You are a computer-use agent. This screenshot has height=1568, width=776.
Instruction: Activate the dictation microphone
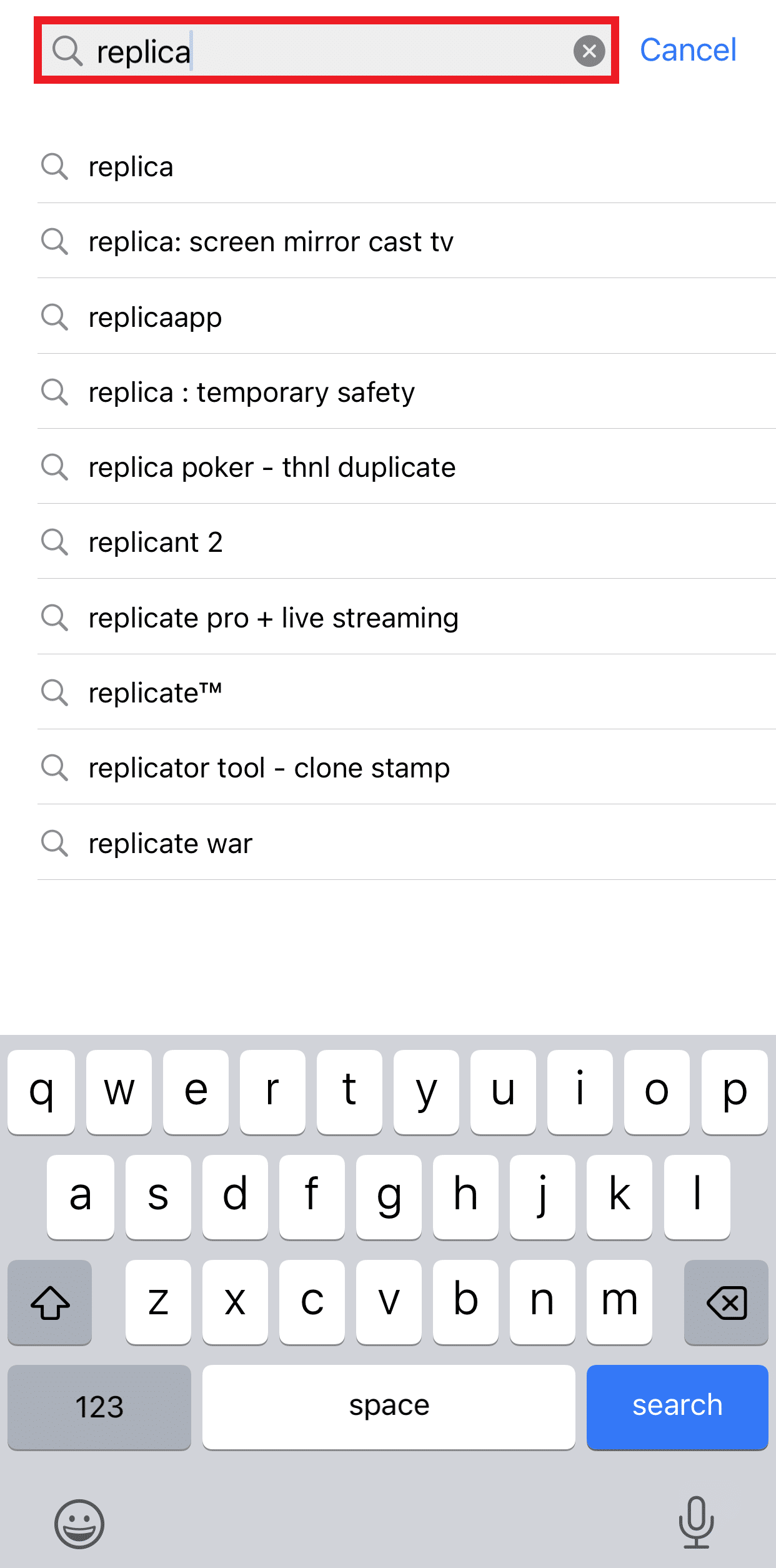pyautogui.click(x=696, y=1522)
